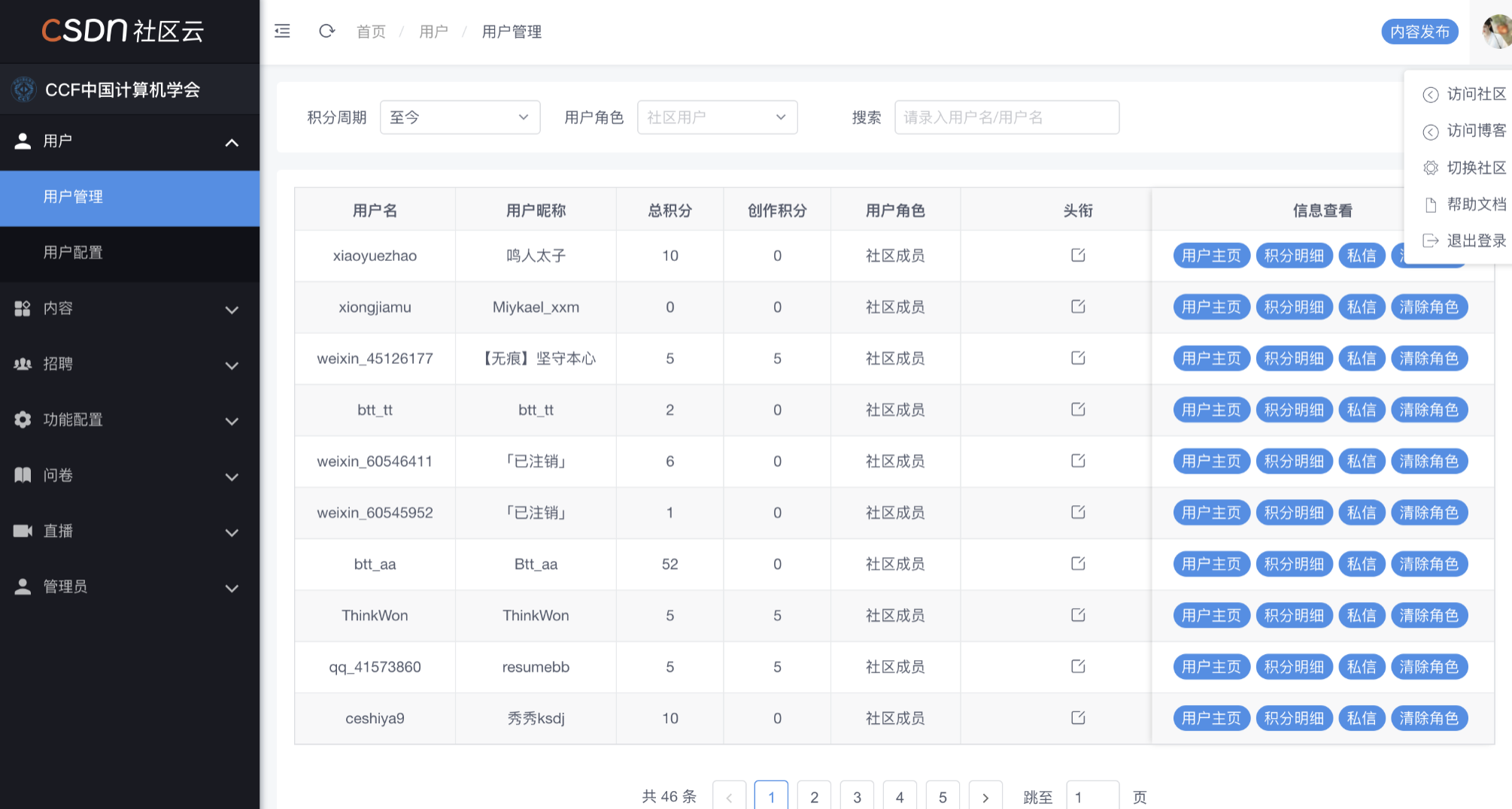Screen dimensions: 1512x809
Task: Click 清除角色 for ThinkWon
Action: 1429,615
